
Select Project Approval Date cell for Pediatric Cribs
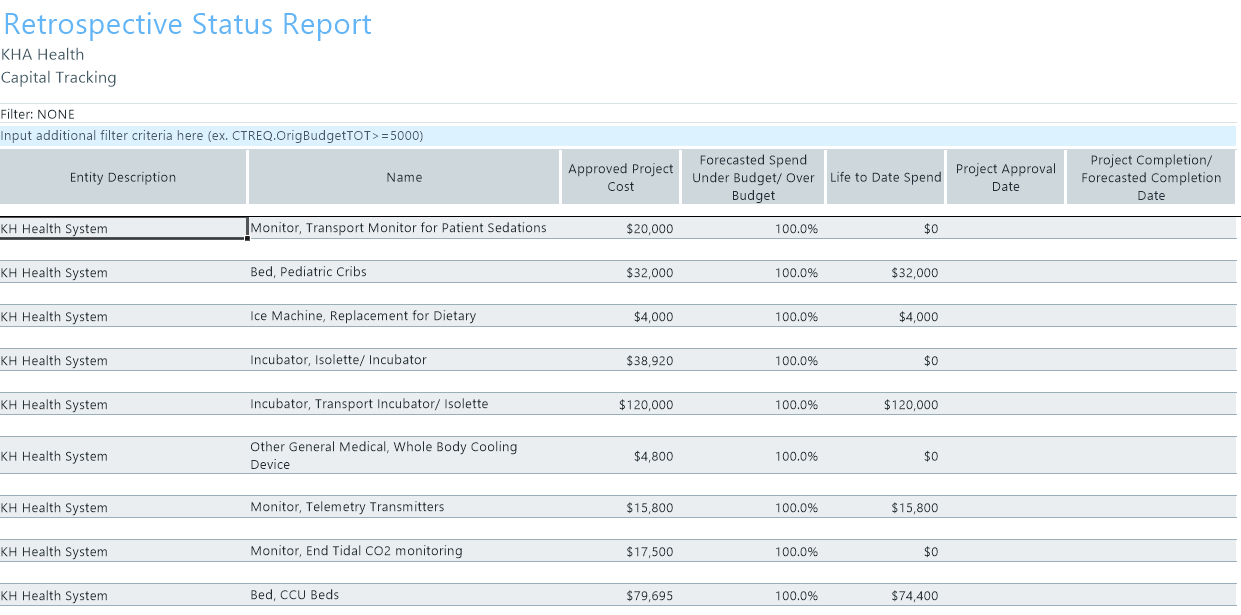coord(1005,272)
